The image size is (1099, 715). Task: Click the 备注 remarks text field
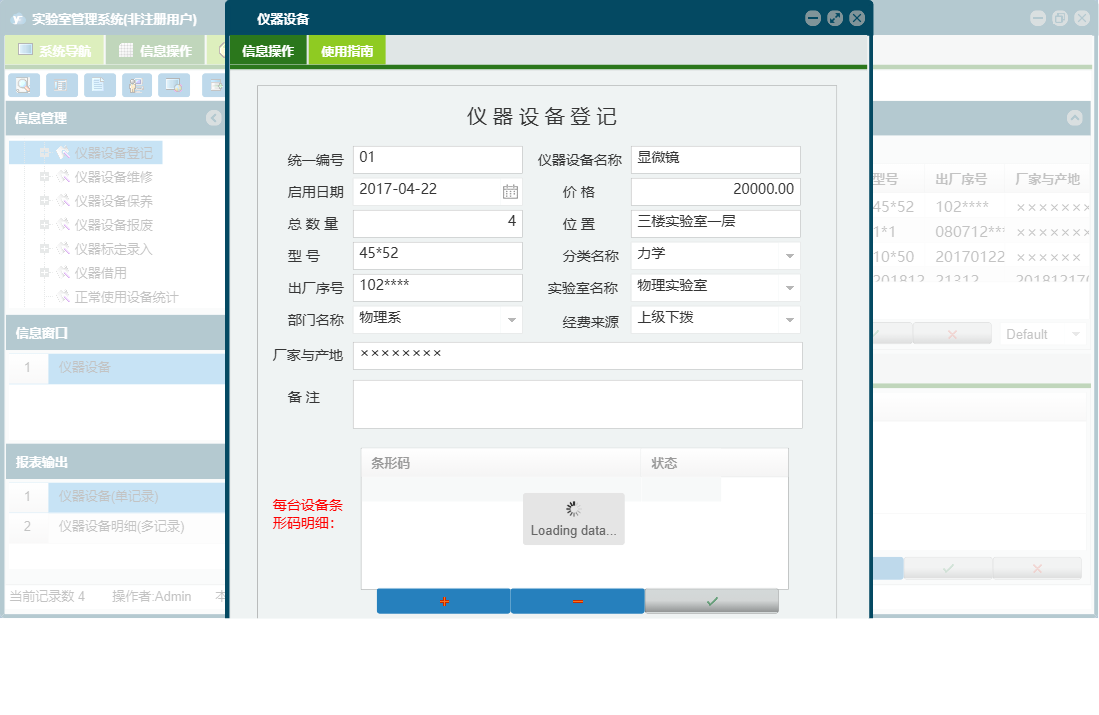(x=577, y=404)
